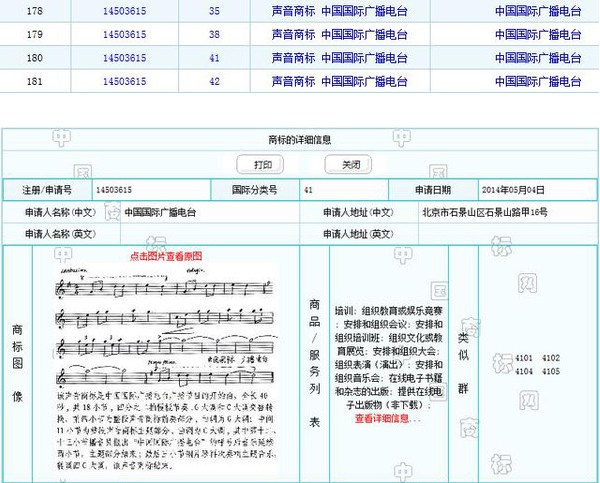600x483 pixels.
Task: Click the 国际分类号 label
Action: pos(254,190)
